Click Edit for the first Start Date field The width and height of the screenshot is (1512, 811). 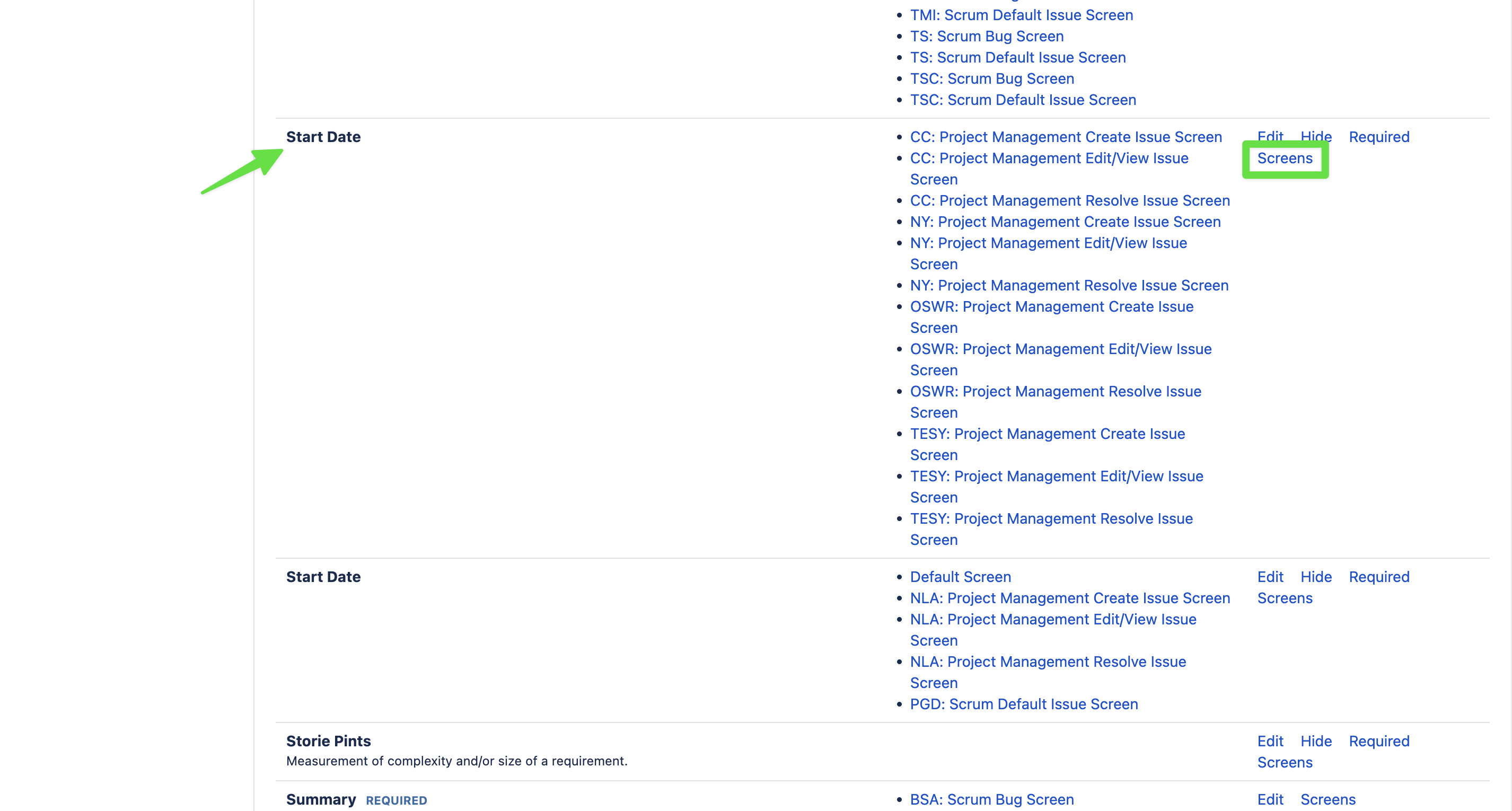pyautogui.click(x=1270, y=136)
